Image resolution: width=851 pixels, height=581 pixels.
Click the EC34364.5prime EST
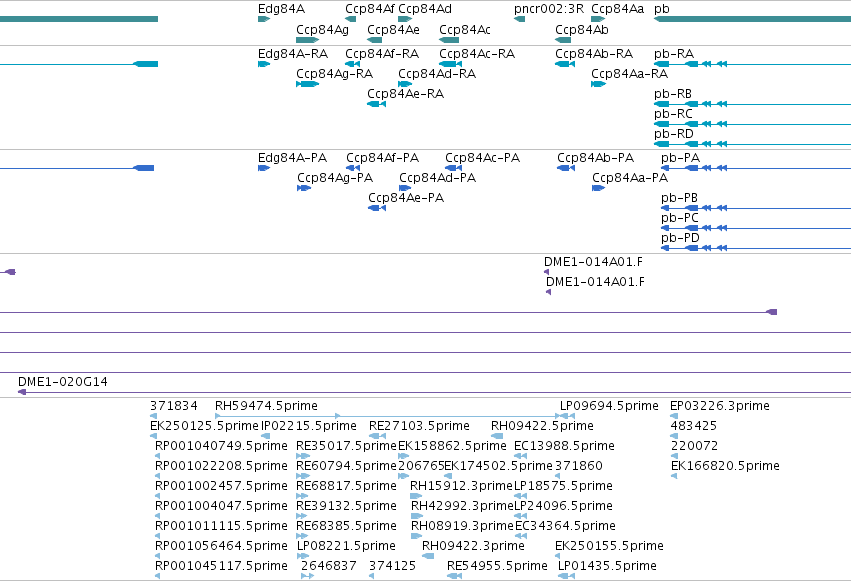click(520, 536)
